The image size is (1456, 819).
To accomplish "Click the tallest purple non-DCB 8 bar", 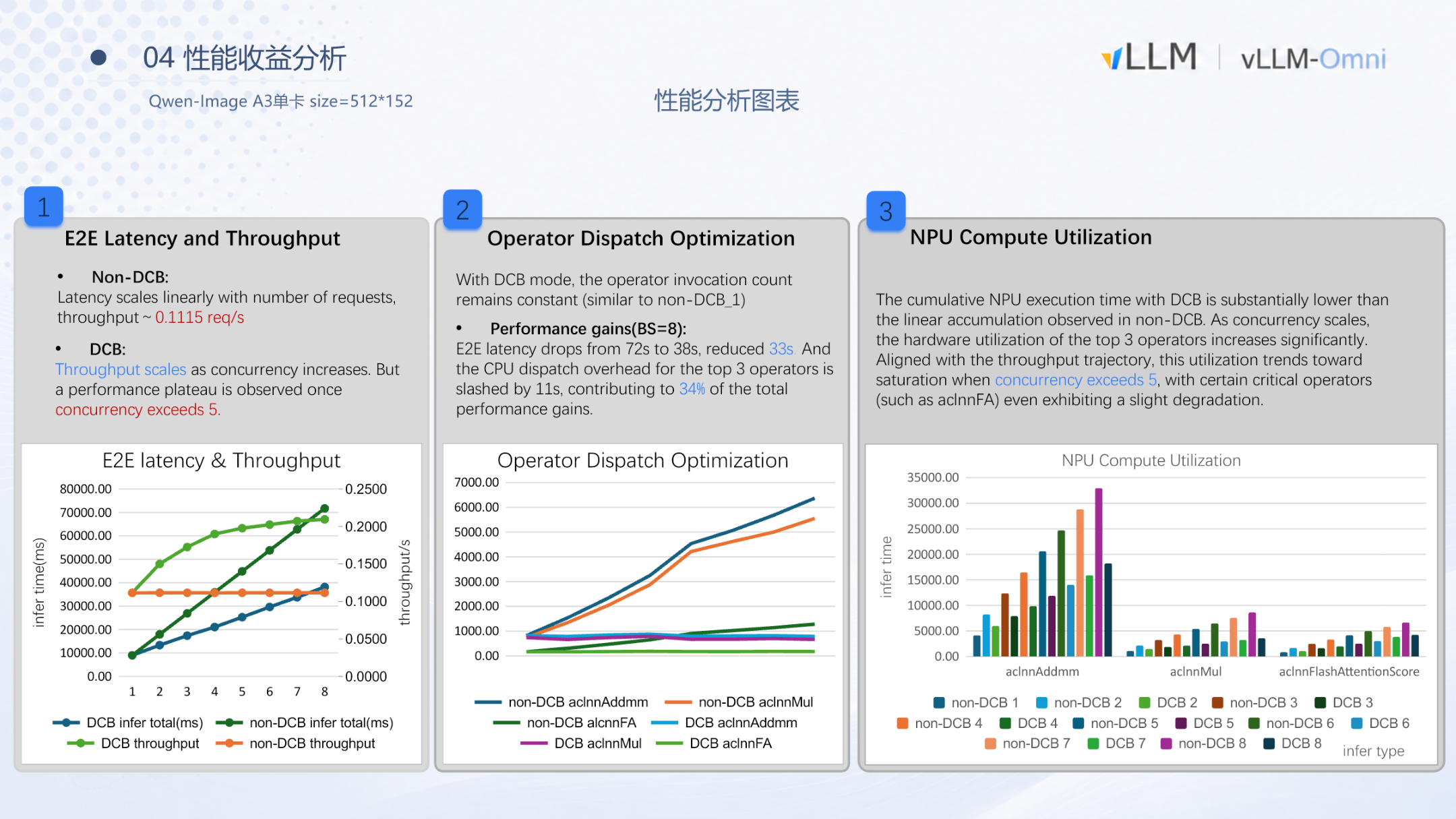I will (1099, 572).
